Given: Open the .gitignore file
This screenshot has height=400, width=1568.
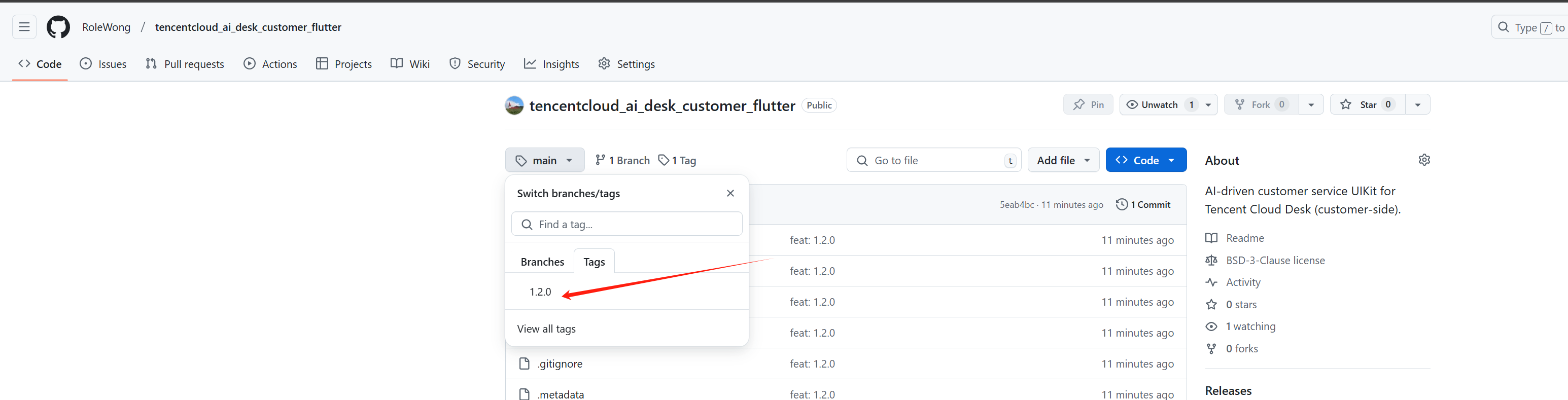Looking at the screenshot, I should [560, 363].
